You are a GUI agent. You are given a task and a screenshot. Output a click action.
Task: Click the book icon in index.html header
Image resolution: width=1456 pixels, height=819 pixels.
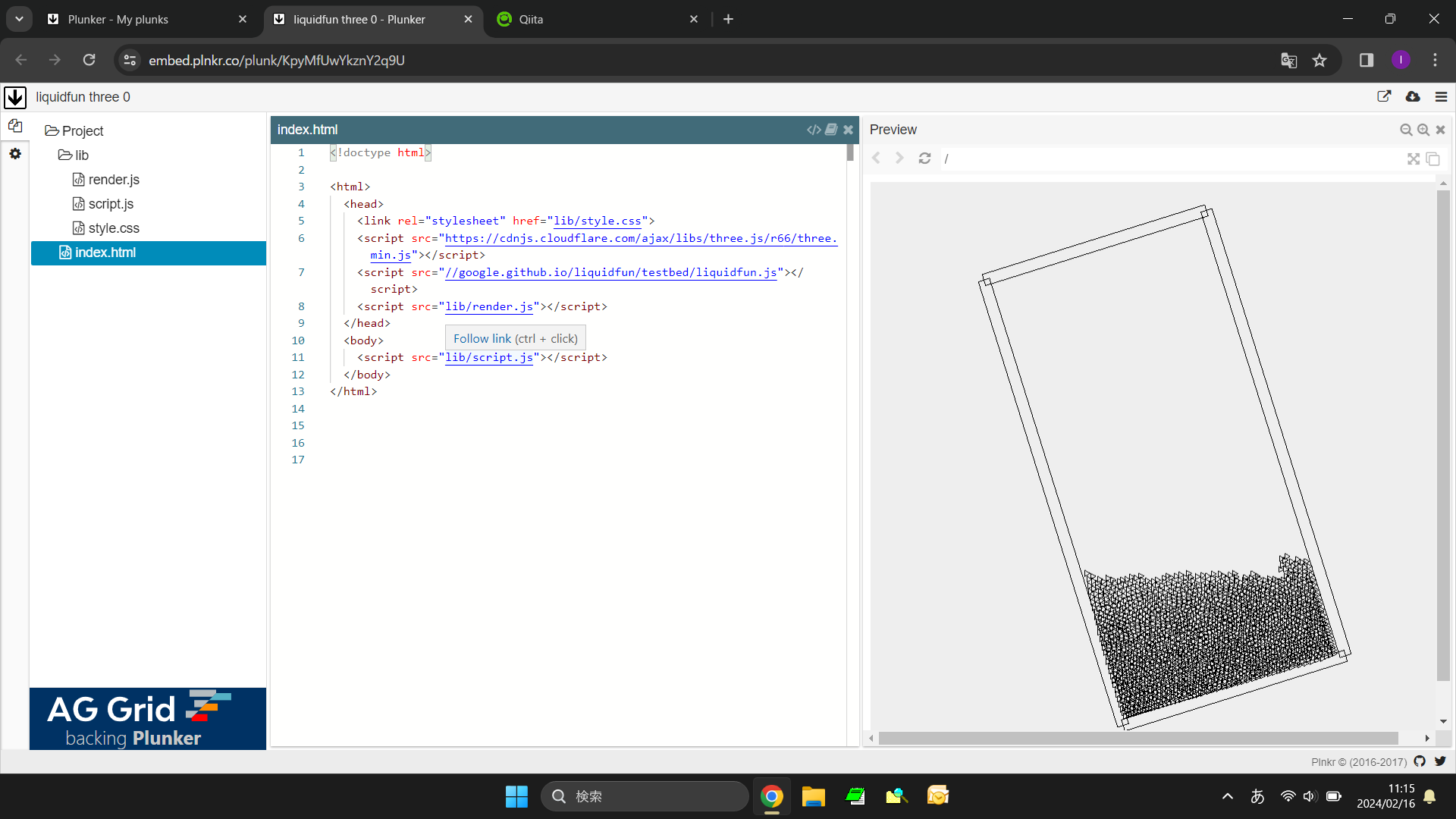831,130
